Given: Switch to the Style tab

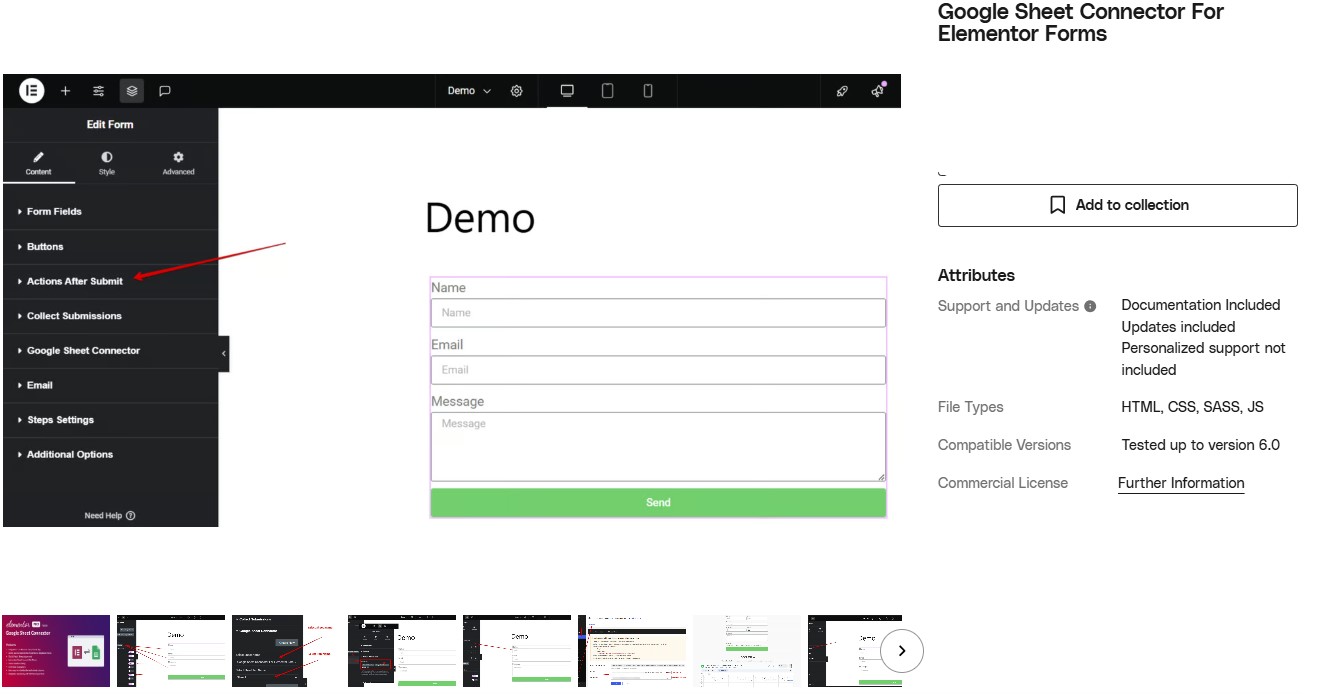Looking at the screenshot, I should click(x=107, y=163).
